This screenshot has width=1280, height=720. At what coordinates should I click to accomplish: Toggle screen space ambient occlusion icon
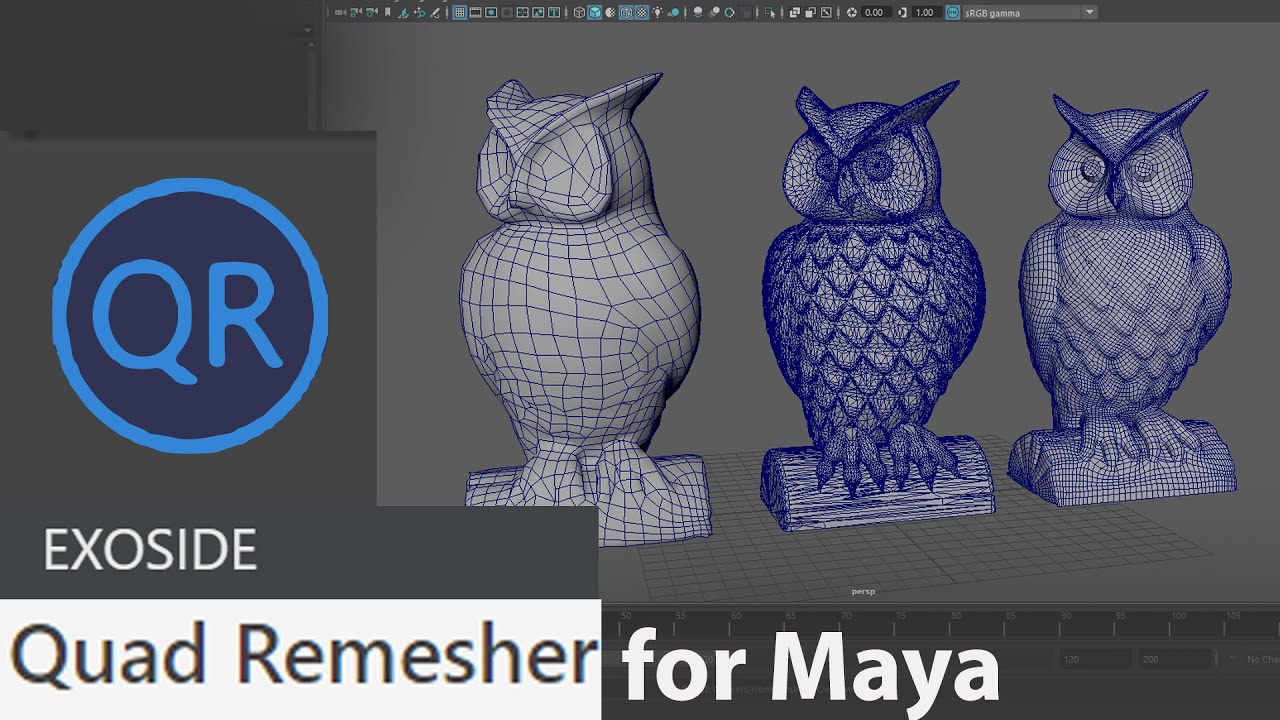click(698, 13)
